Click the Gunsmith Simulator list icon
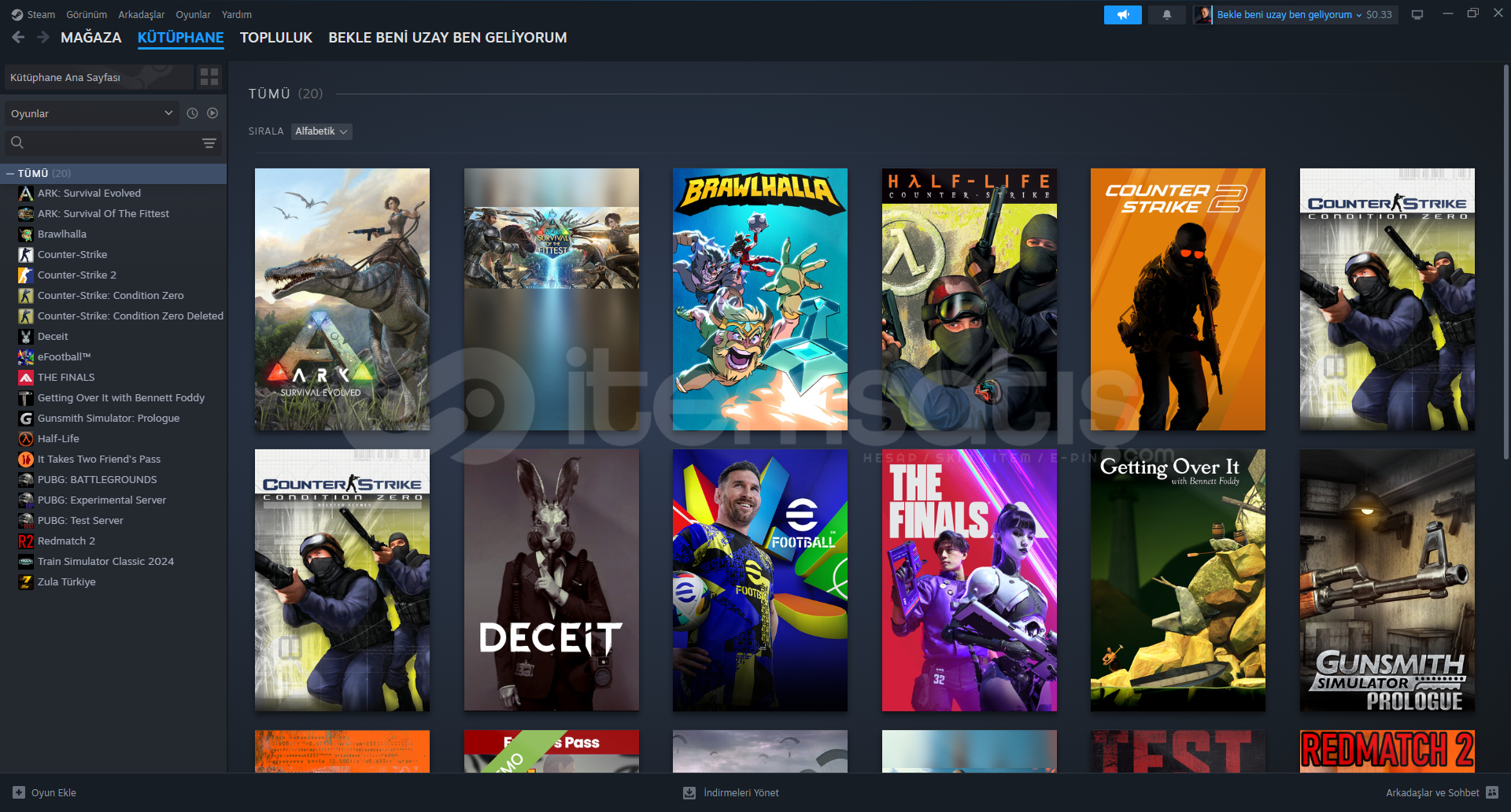 (26, 419)
